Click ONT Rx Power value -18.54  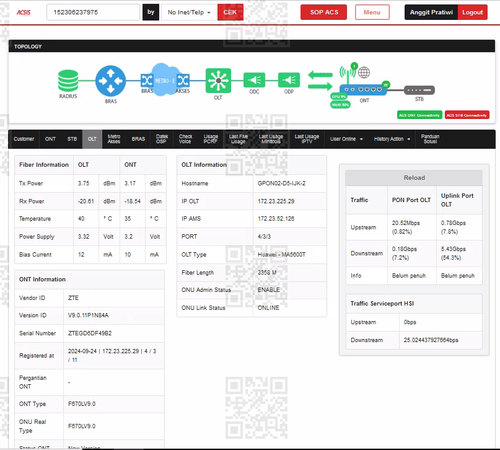point(132,201)
